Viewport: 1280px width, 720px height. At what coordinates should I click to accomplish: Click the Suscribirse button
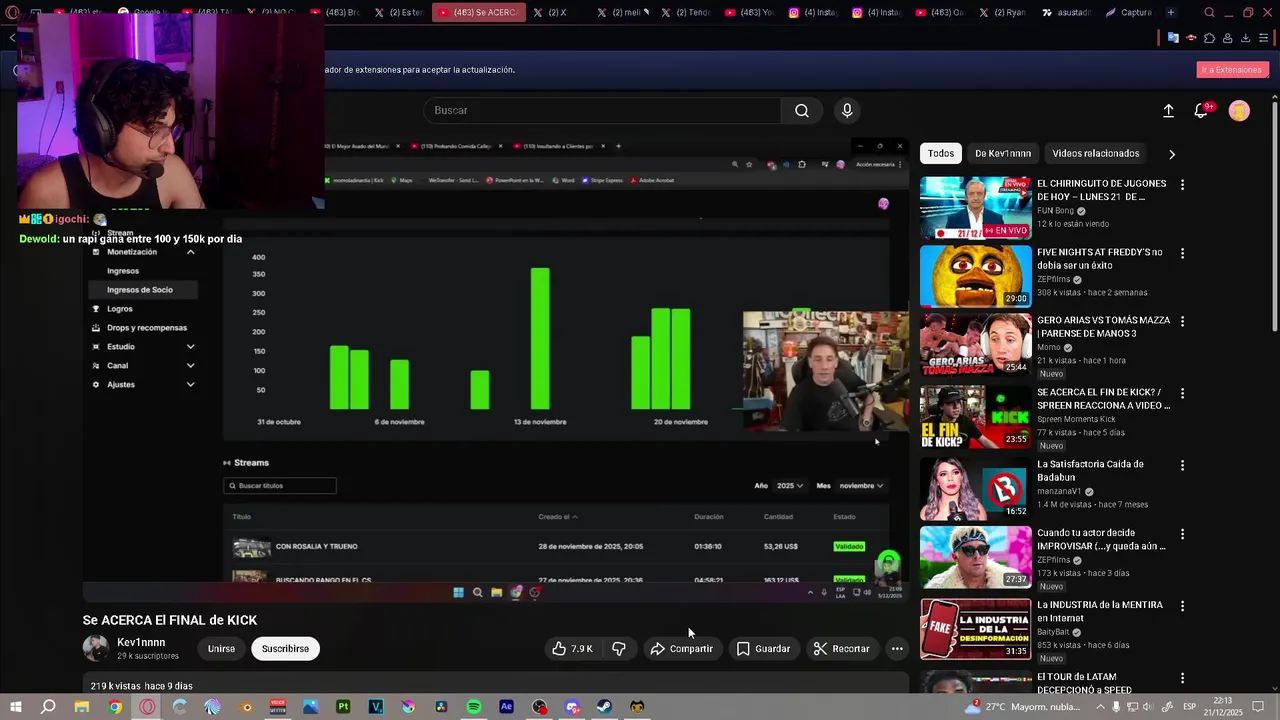(285, 649)
